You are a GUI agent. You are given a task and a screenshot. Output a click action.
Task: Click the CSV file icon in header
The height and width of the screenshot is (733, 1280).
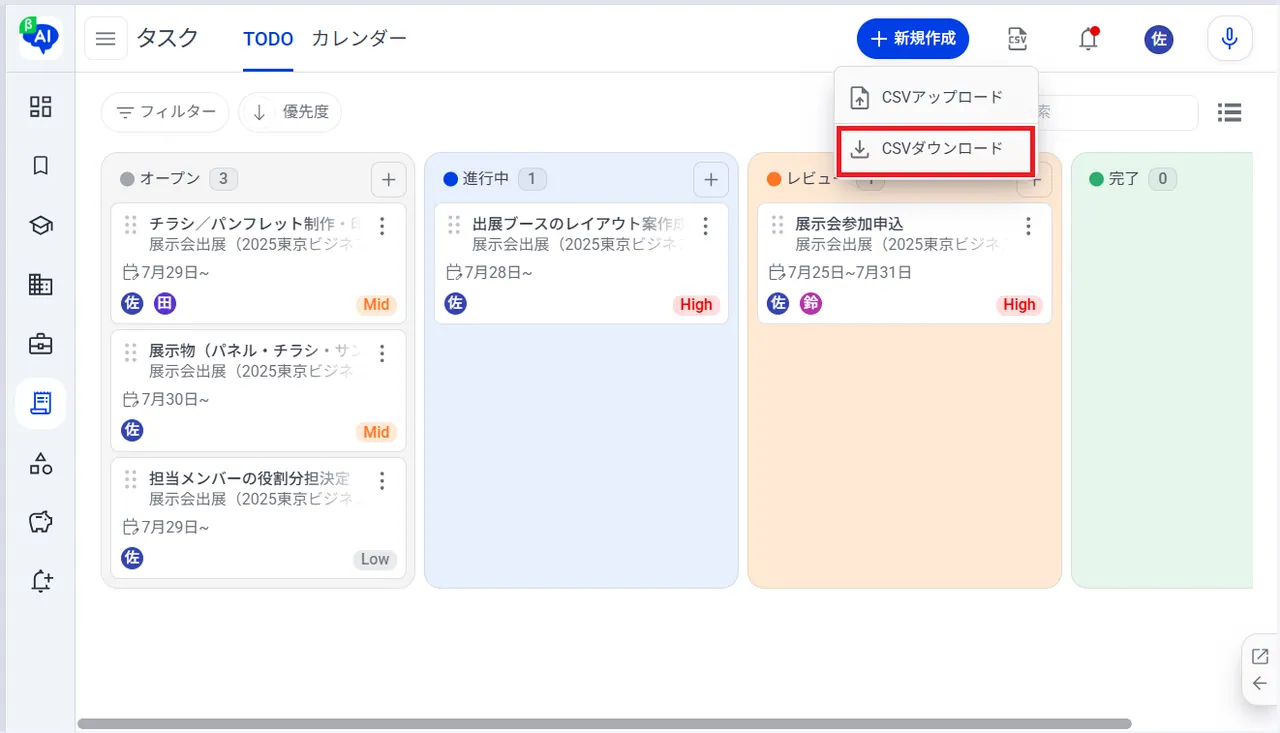[1017, 39]
